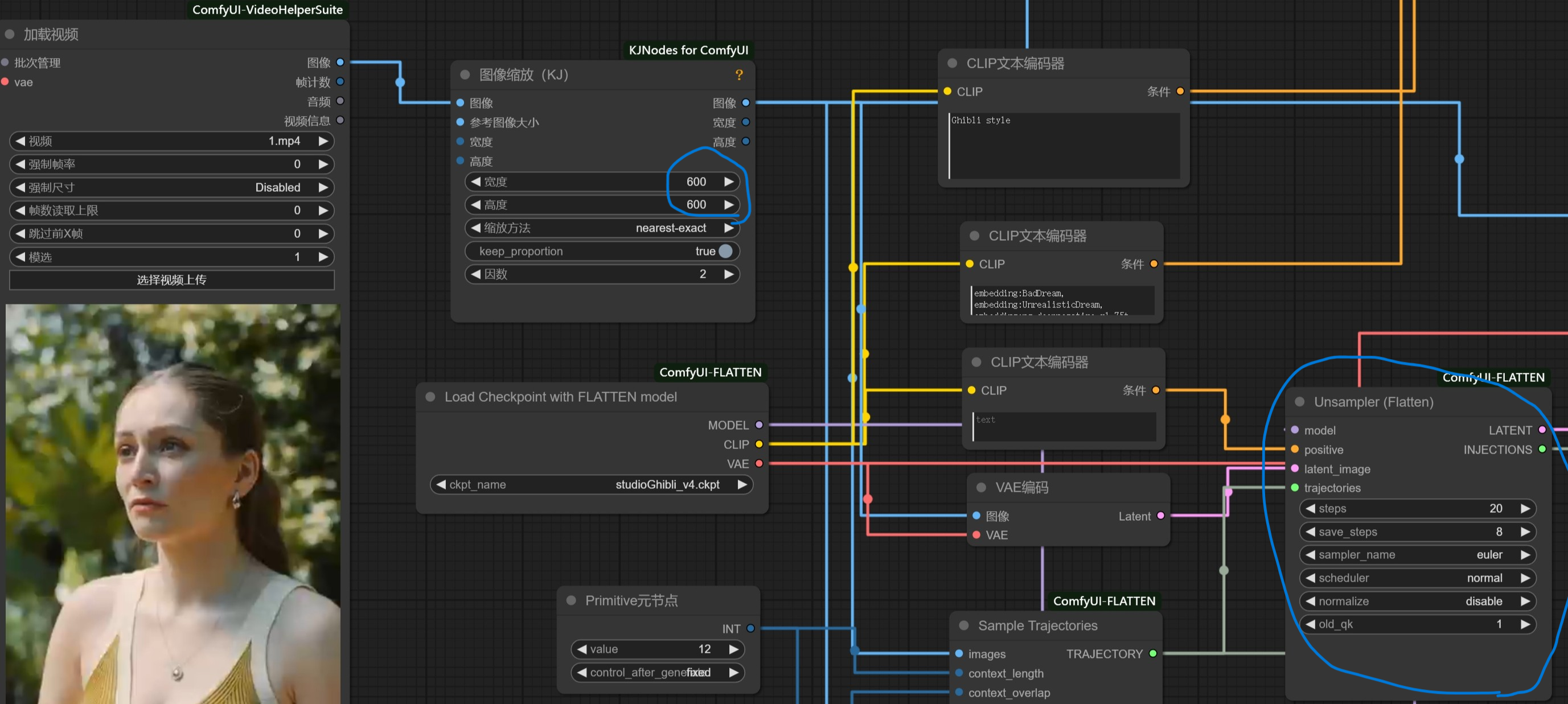The height and width of the screenshot is (704, 1568).
Task: Decrease 高度 value with left arrow
Action: [x=476, y=205]
